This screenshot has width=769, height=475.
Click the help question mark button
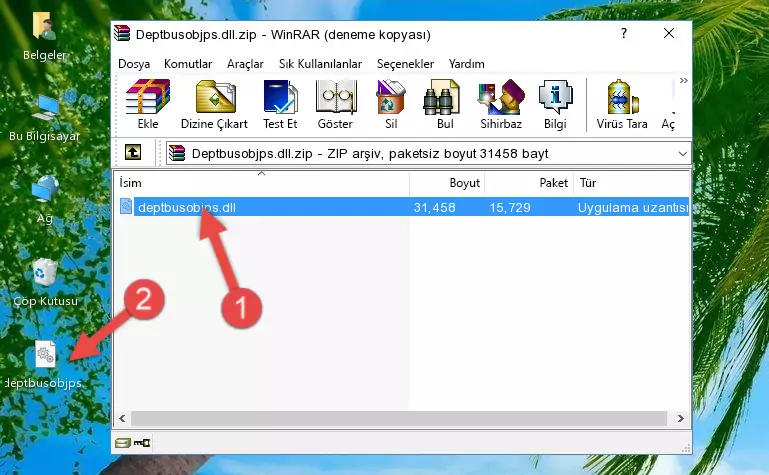point(624,33)
